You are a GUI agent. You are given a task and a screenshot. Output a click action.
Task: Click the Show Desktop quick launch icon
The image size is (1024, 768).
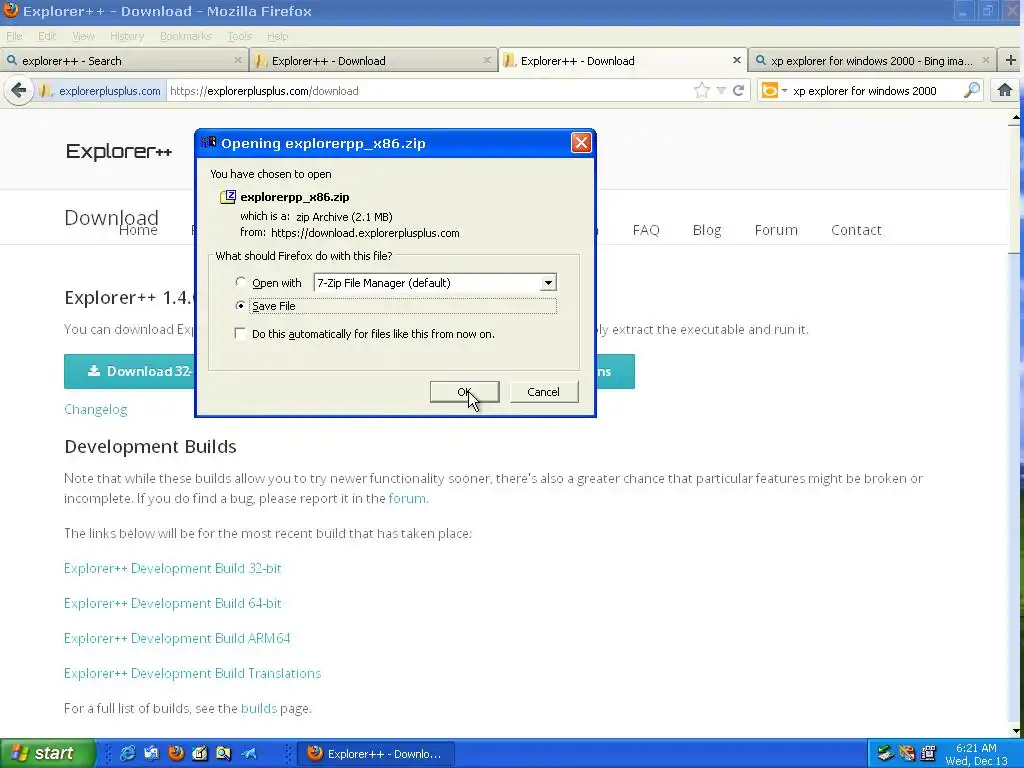pos(152,753)
